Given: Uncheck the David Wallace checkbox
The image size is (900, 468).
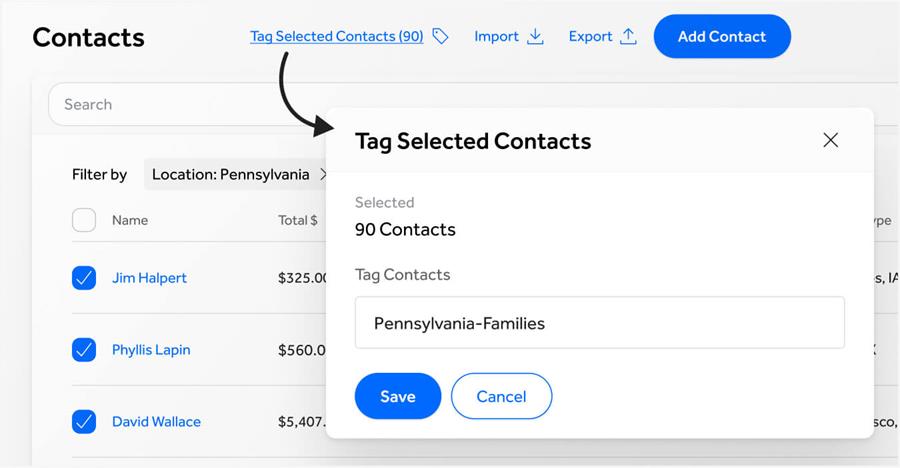Looking at the screenshot, I should pos(84,421).
